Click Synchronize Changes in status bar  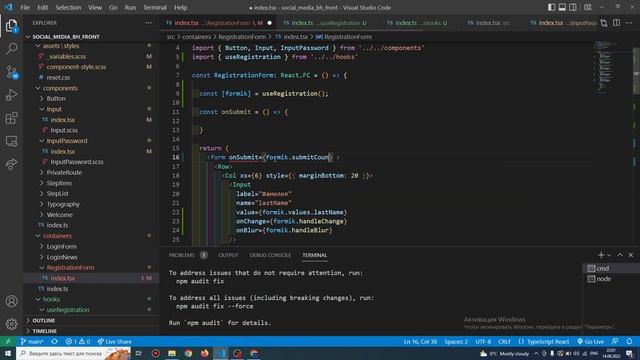pos(54,342)
